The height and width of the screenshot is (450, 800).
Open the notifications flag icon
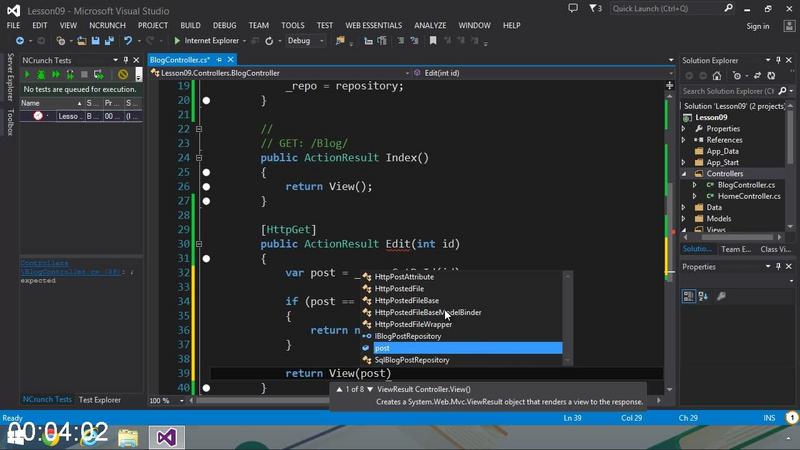click(595, 8)
